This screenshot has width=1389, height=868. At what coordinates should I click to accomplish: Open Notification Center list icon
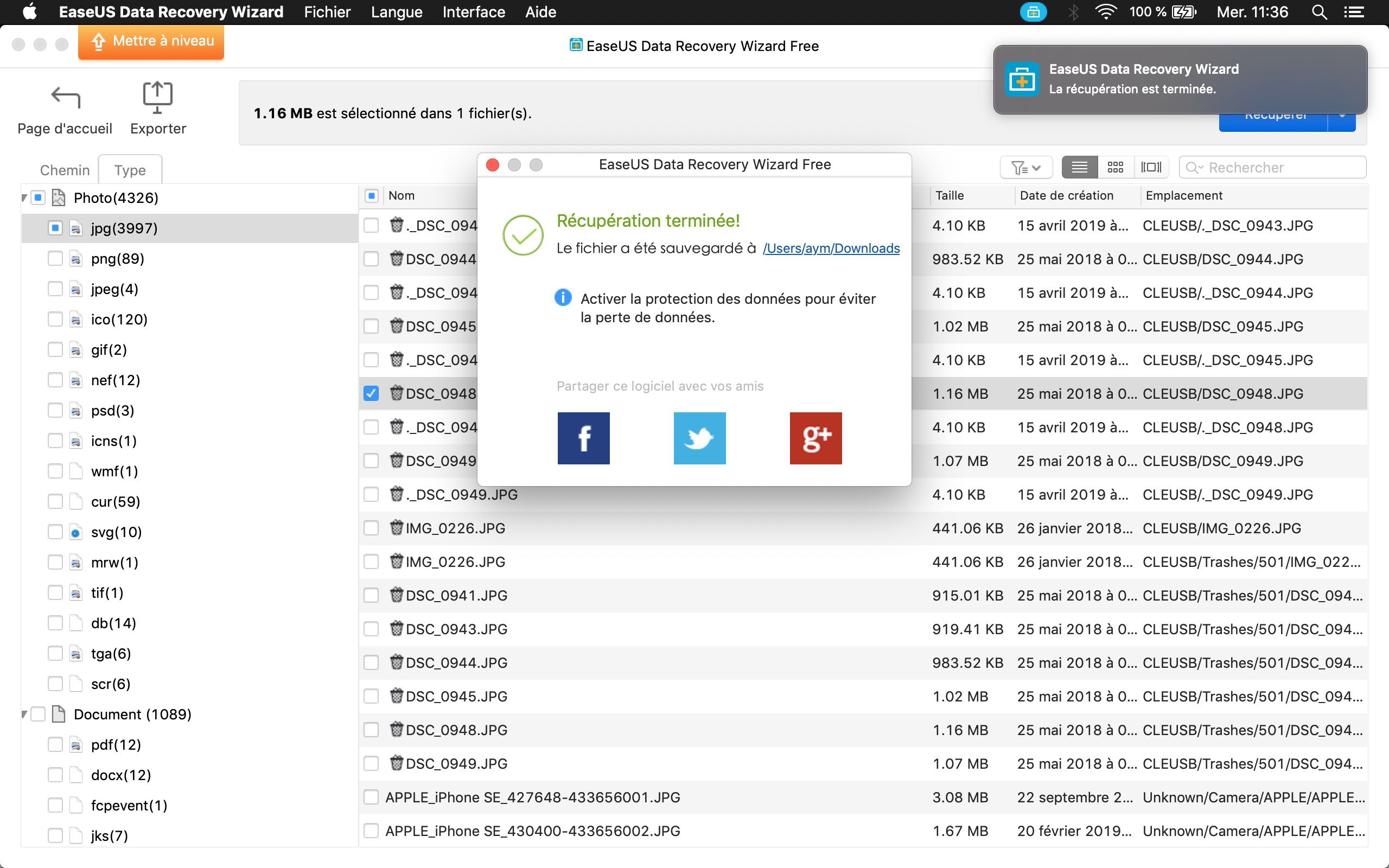[1355, 12]
